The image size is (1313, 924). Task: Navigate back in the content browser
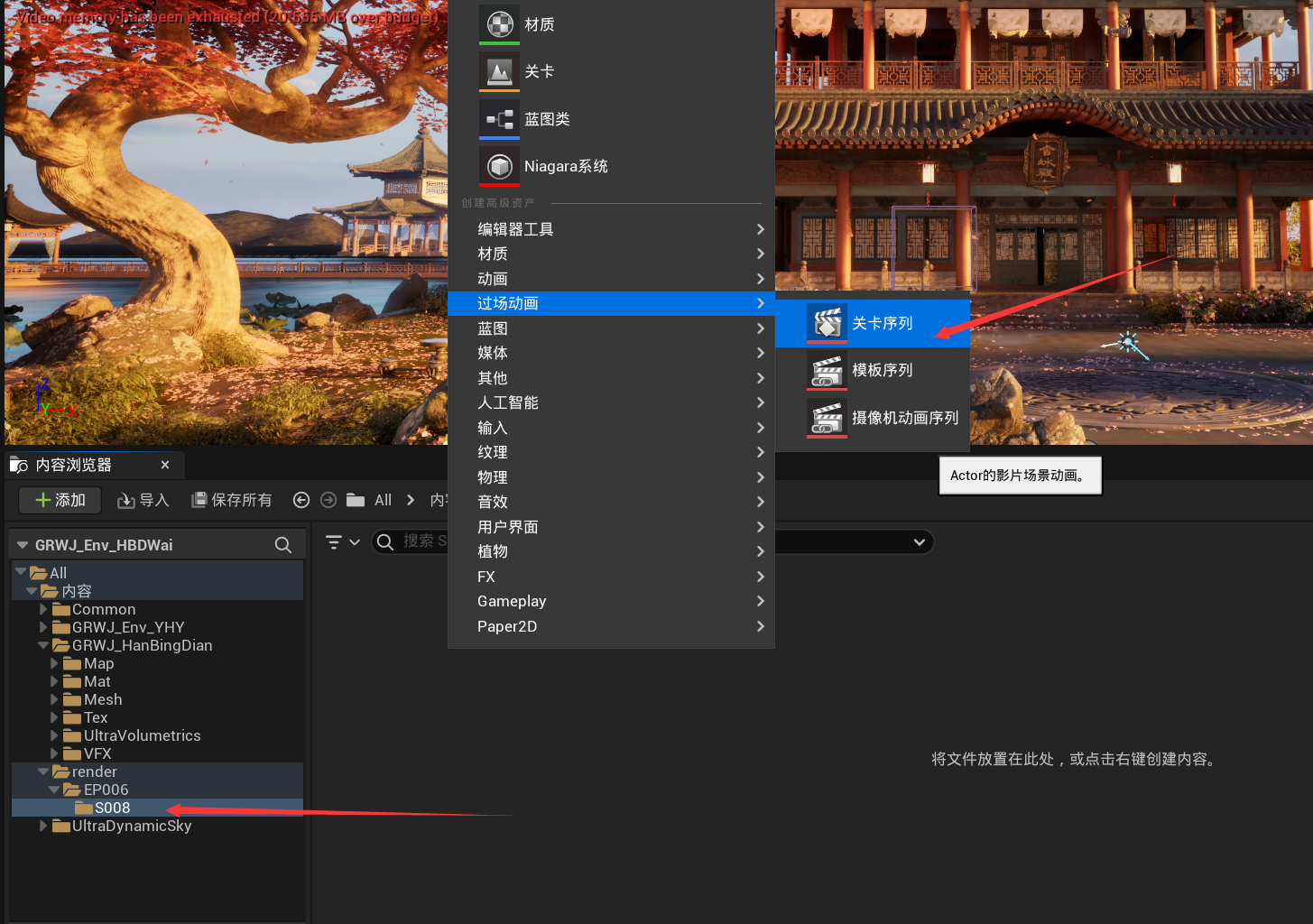(x=301, y=499)
